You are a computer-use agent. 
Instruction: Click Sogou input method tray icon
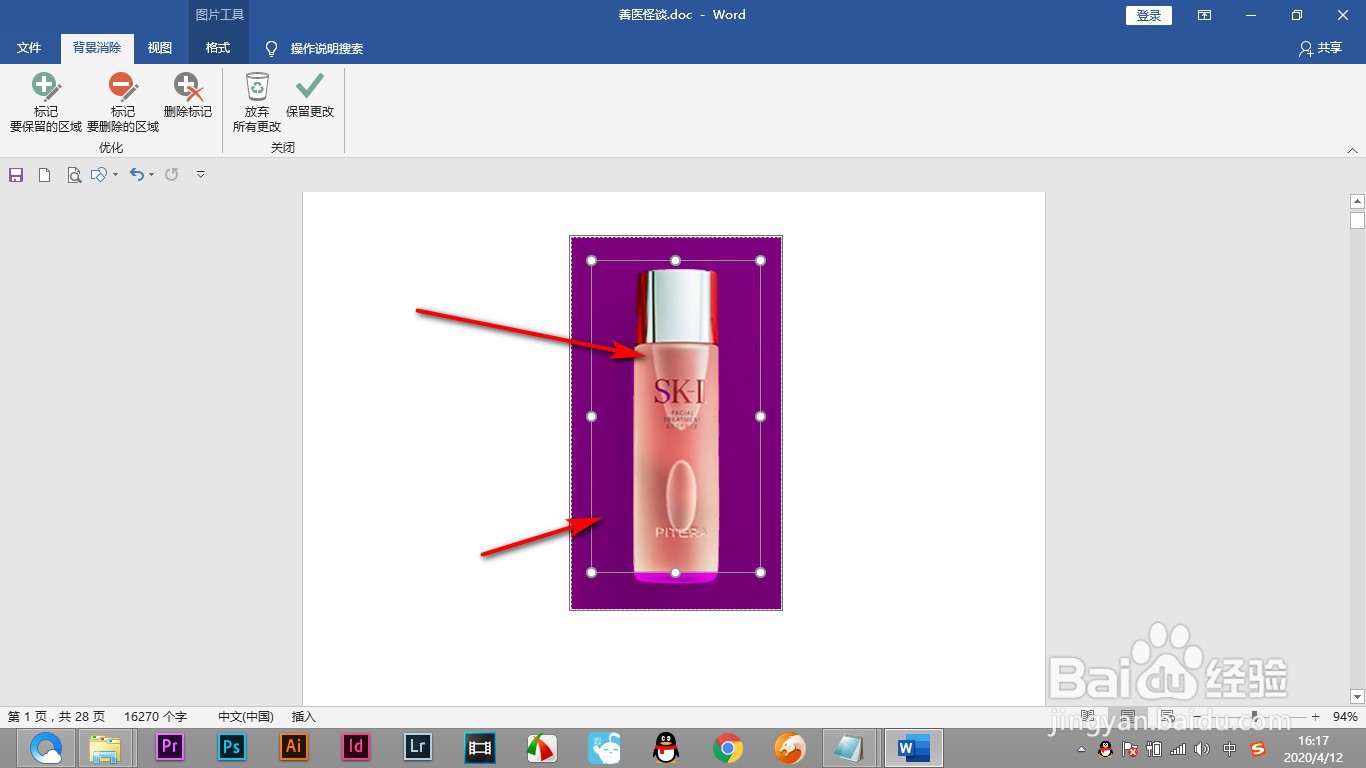1258,749
